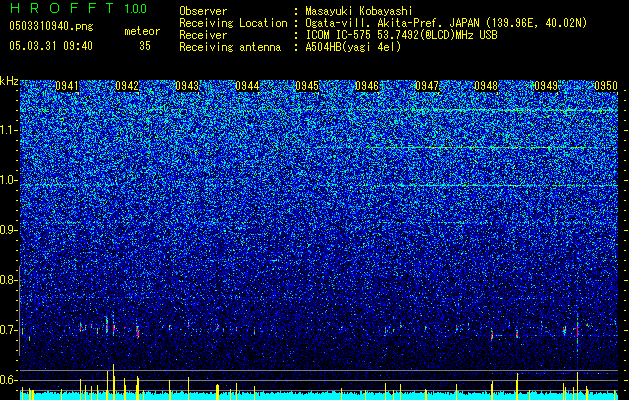Select the filename 0503310940.png
Image resolution: width=629 pixels, height=400 pixels.
coord(51,26)
